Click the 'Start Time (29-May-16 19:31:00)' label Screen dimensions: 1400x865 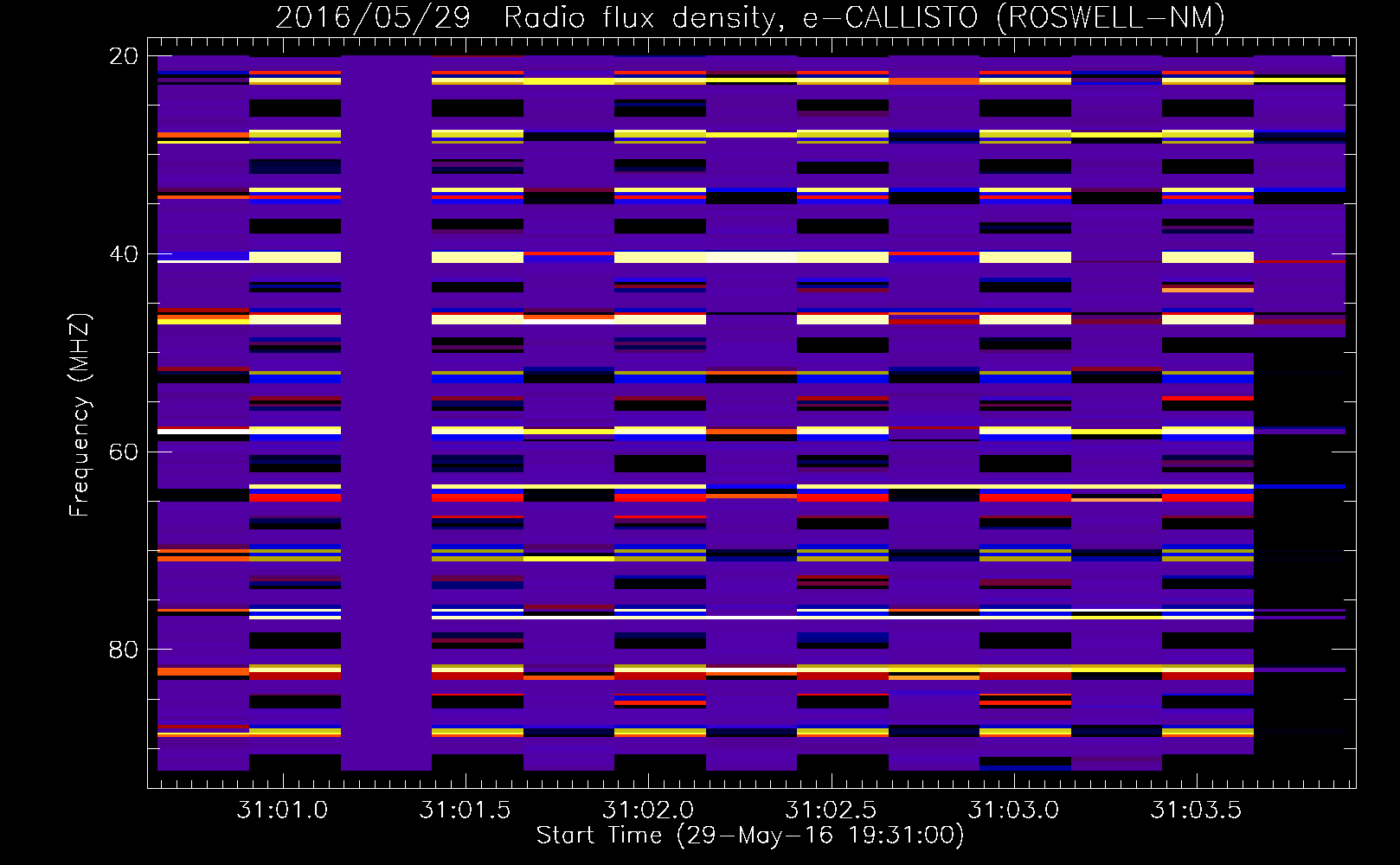coord(750,836)
